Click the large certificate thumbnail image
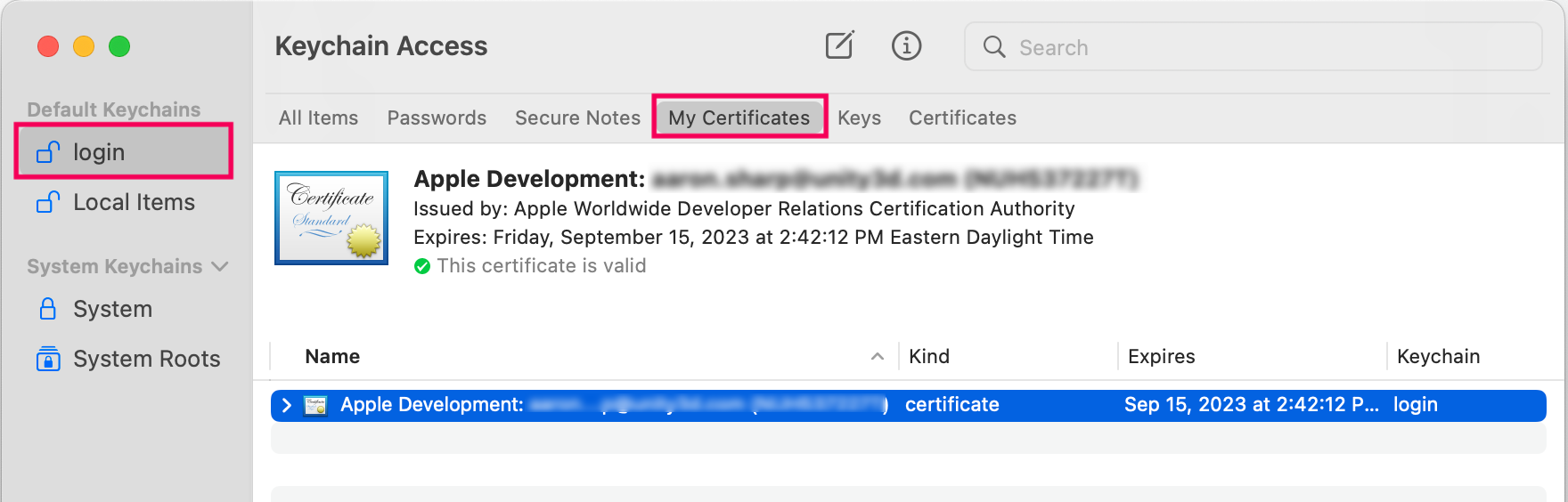1568x502 pixels. click(331, 218)
